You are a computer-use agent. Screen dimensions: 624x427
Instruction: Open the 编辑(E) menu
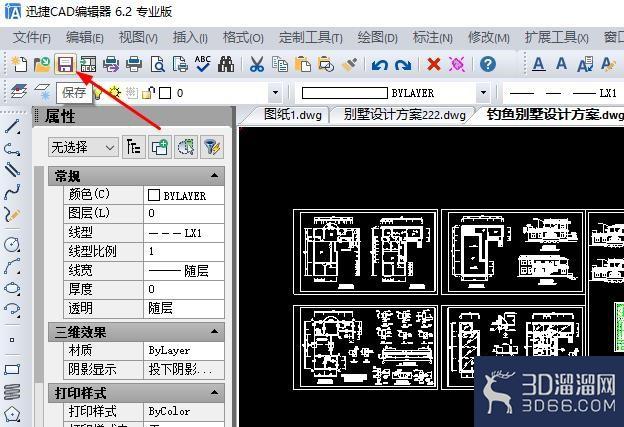pos(85,38)
